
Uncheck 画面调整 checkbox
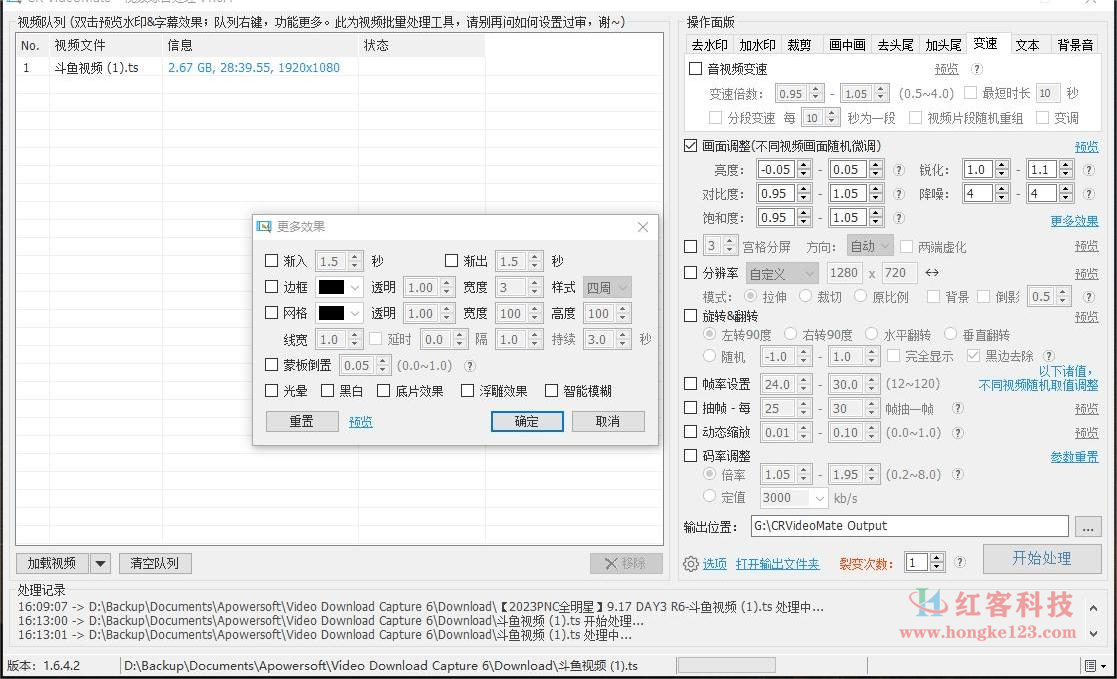click(x=690, y=145)
